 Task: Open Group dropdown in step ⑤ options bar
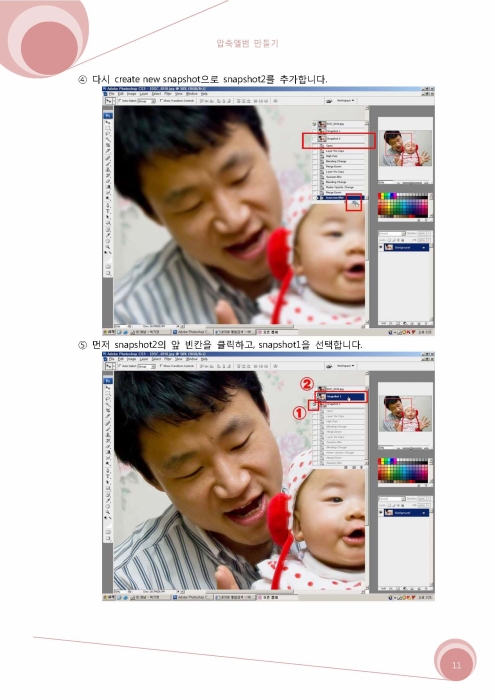(x=146, y=366)
